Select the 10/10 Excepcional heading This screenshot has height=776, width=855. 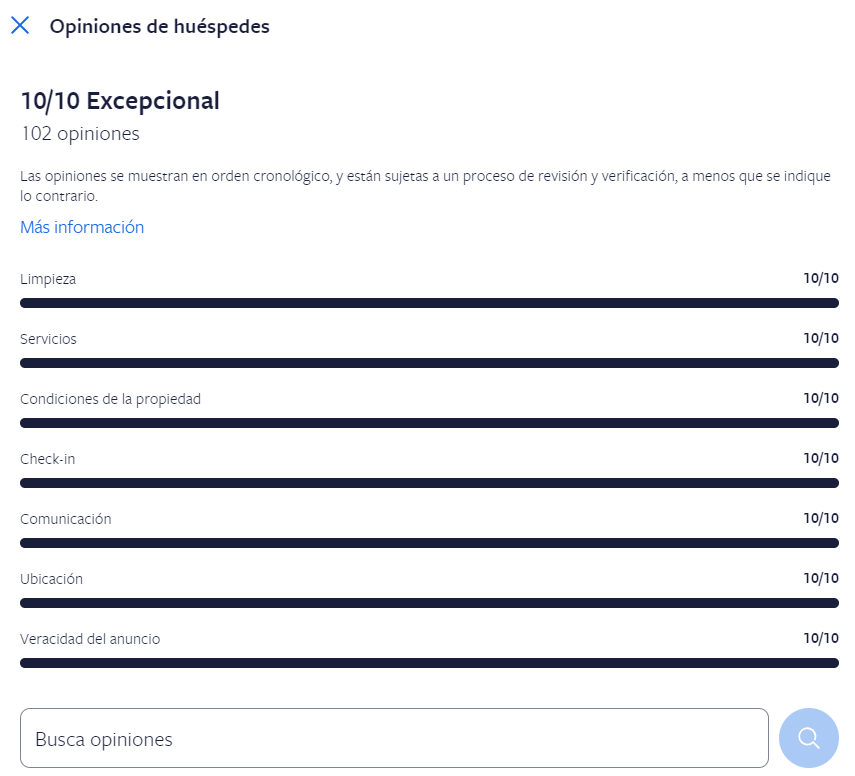[x=120, y=101]
